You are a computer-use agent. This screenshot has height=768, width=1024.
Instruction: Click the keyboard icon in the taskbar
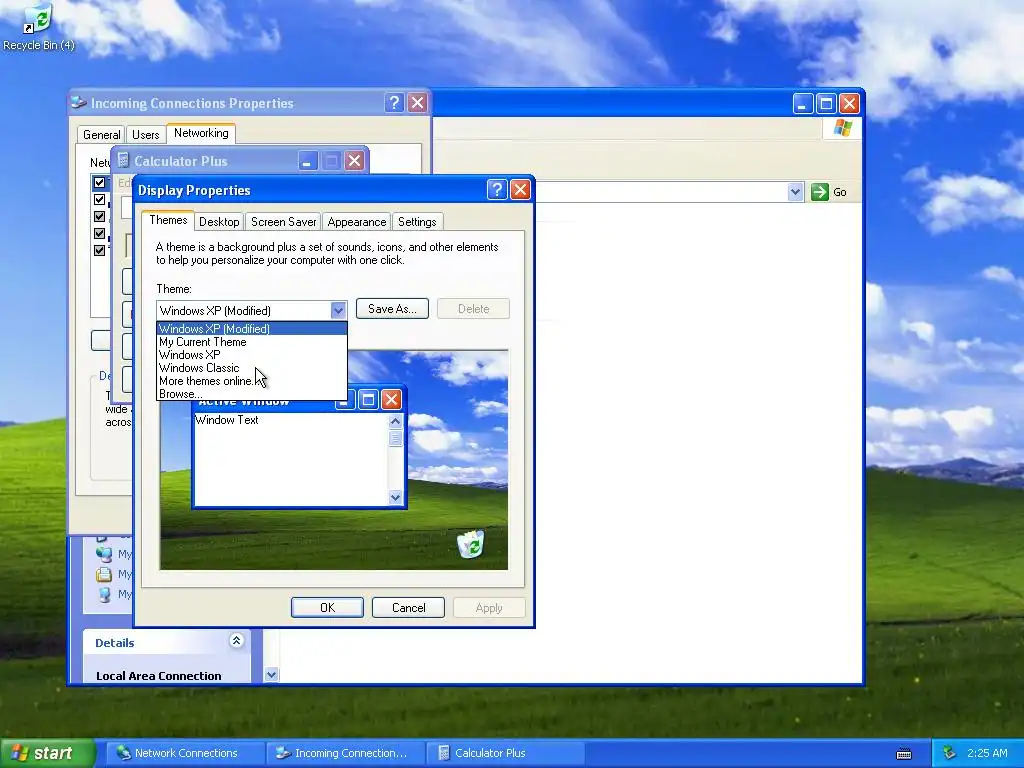pos(904,754)
